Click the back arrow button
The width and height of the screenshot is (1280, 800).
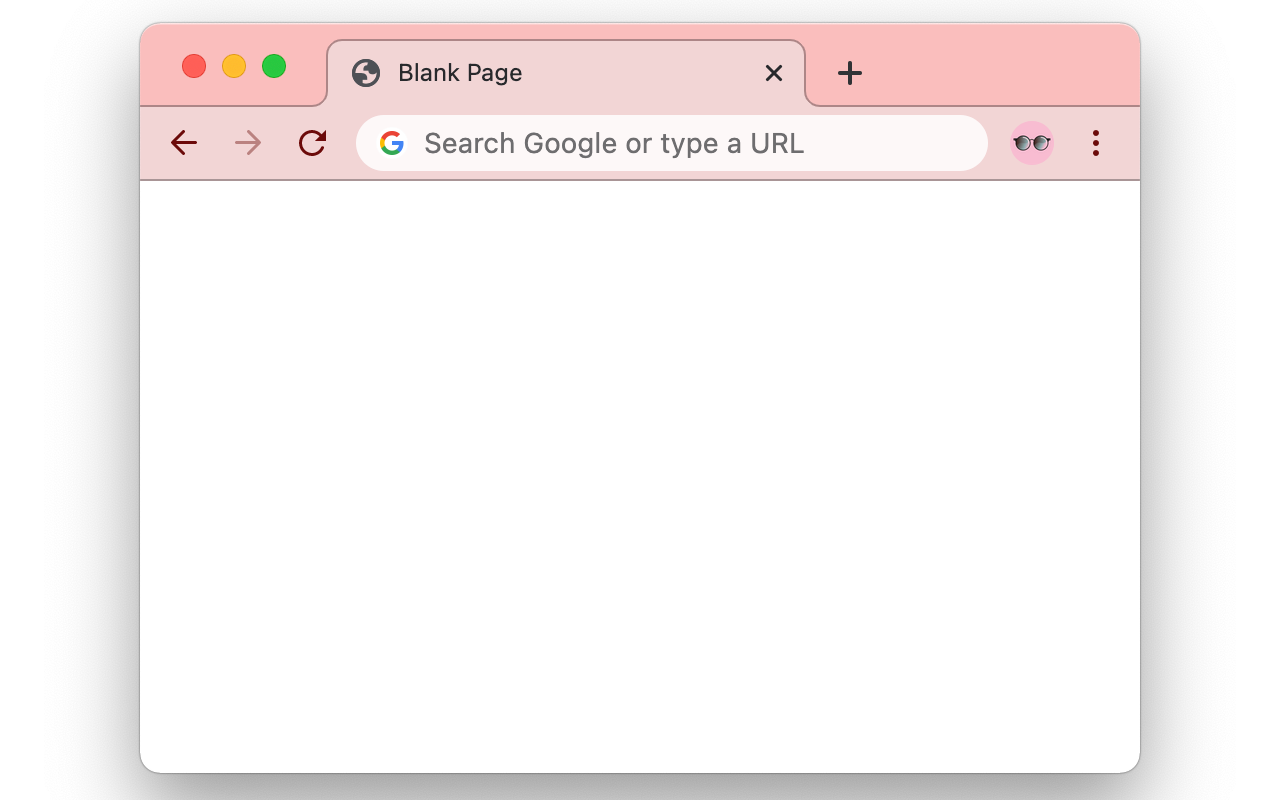pos(184,143)
